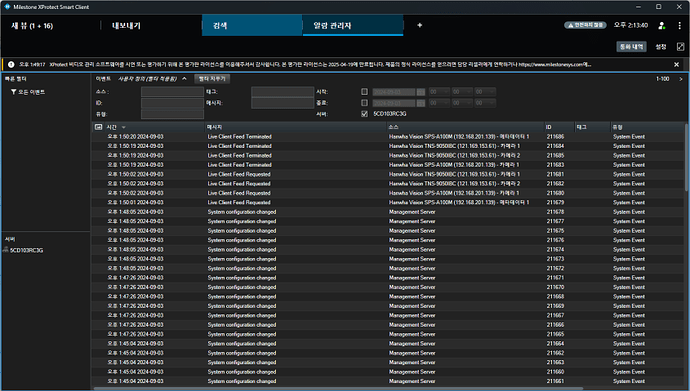Click the vertical scrollbar of event list
The height and width of the screenshot is (391, 690).
(686, 157)
